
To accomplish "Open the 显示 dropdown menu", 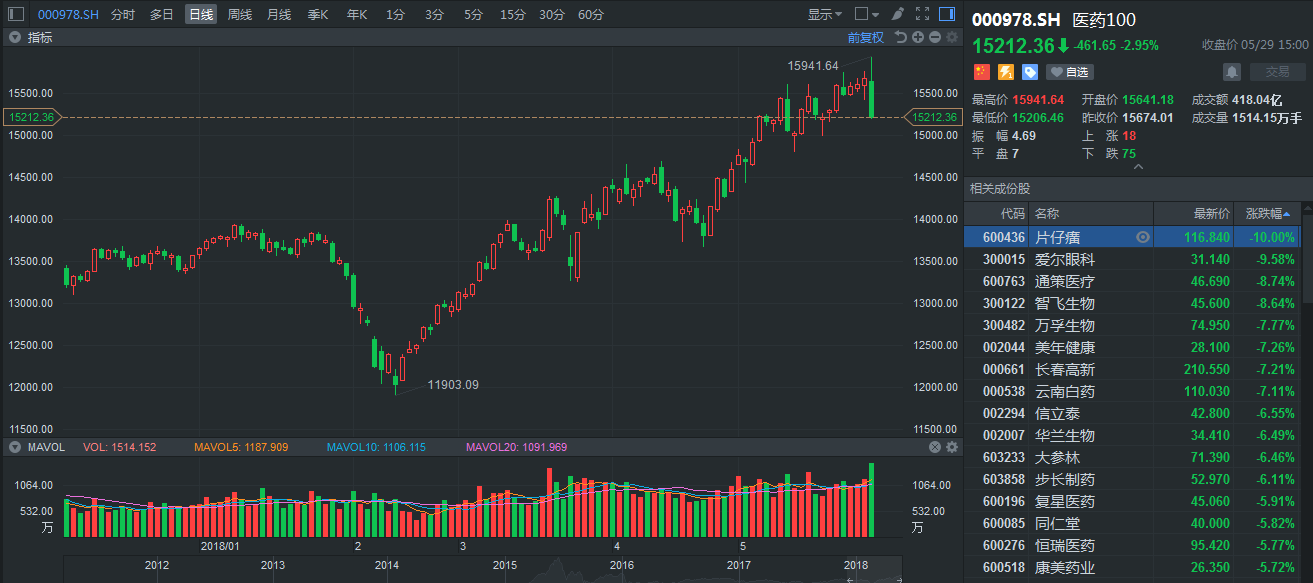I will (x=824, y=14).
